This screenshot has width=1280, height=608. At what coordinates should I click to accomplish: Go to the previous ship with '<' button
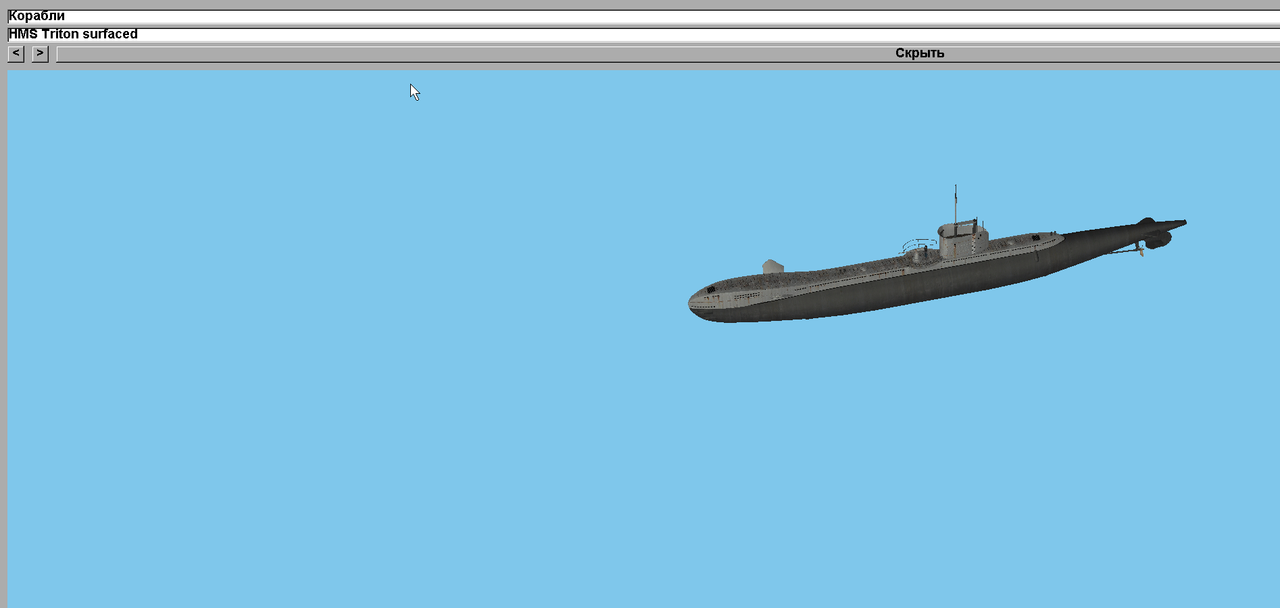click(16, 53)
